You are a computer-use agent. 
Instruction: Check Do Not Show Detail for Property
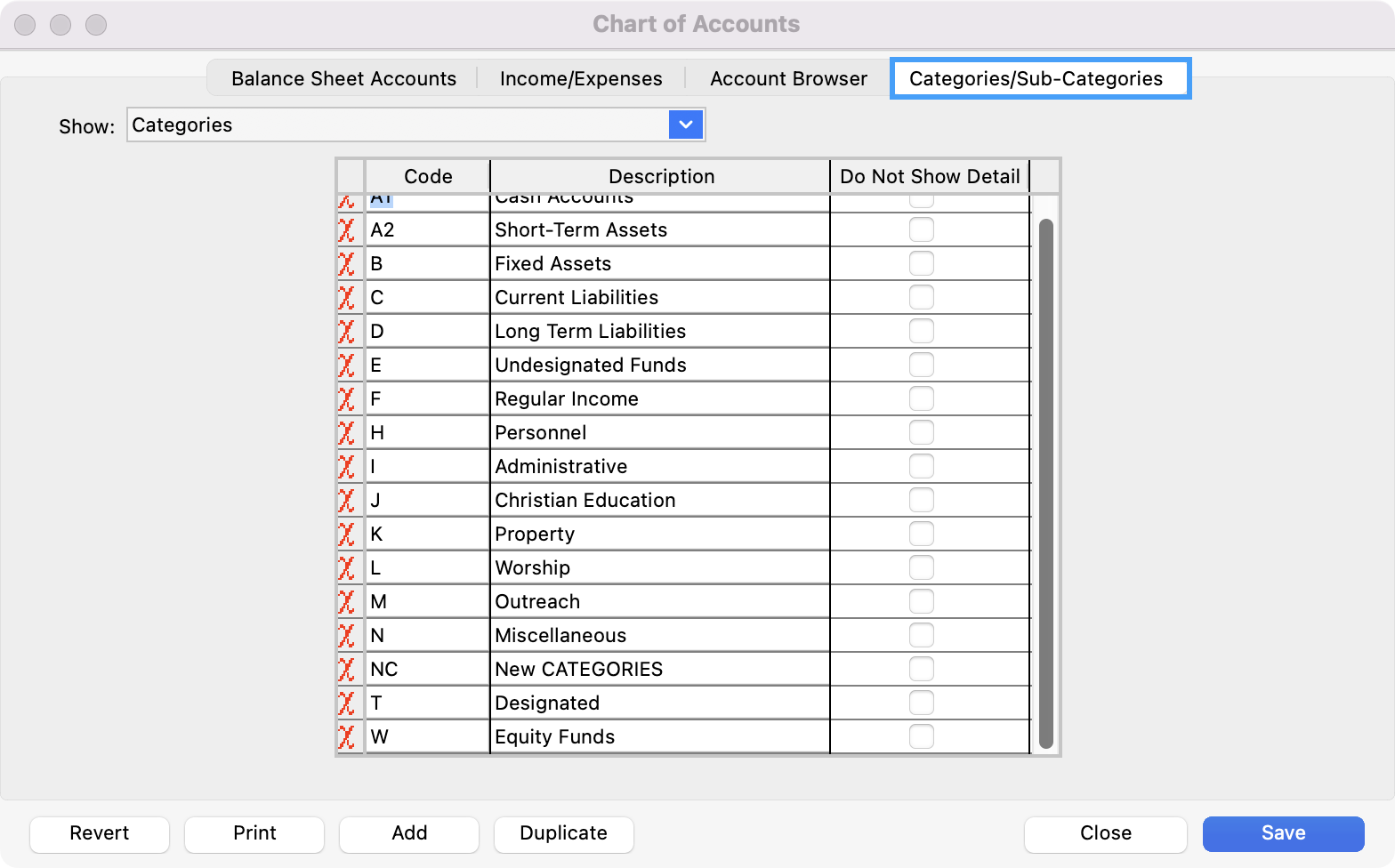921,534
